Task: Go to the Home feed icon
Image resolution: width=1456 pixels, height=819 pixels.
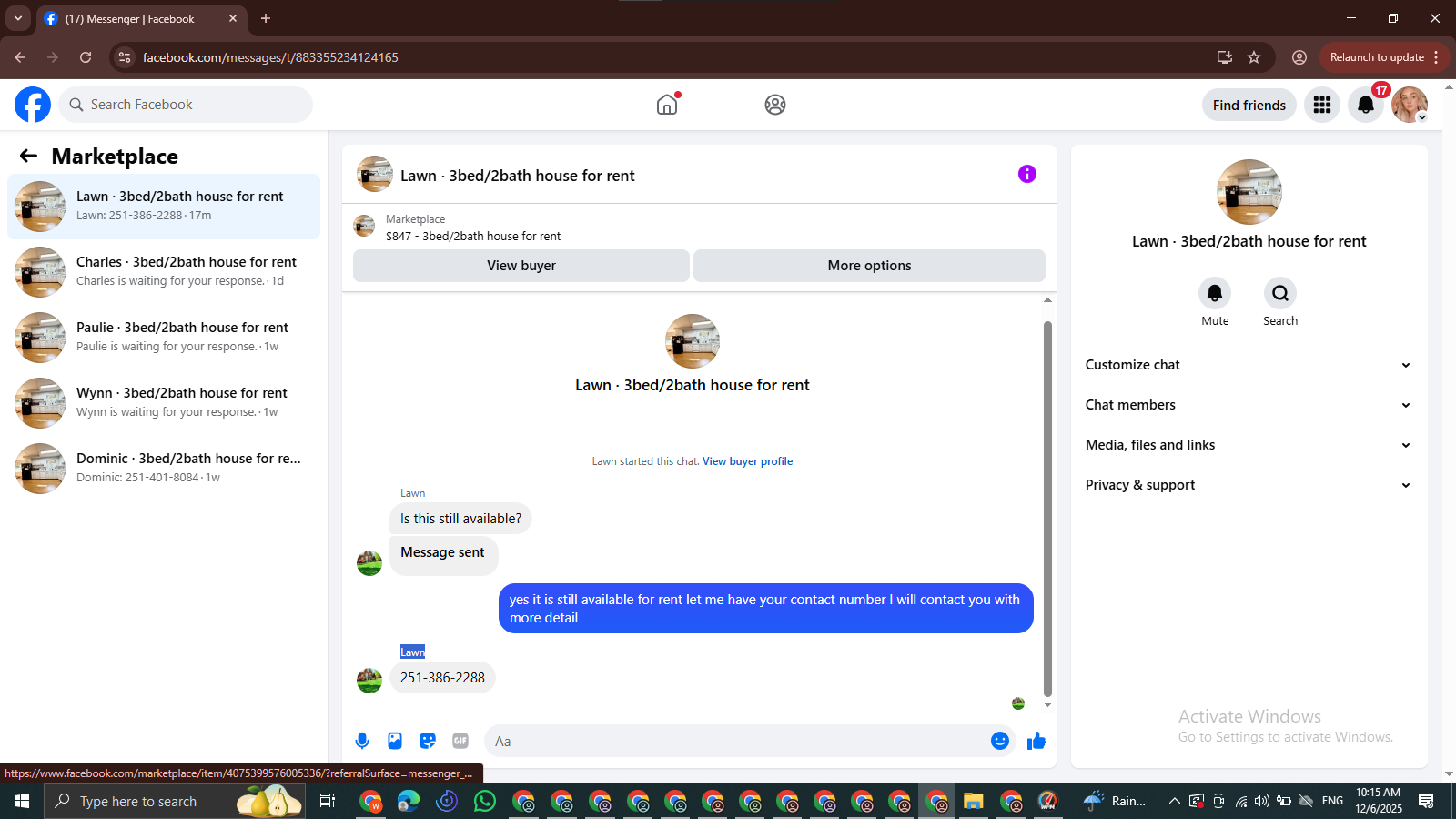Action: click(x=667, y=105)
